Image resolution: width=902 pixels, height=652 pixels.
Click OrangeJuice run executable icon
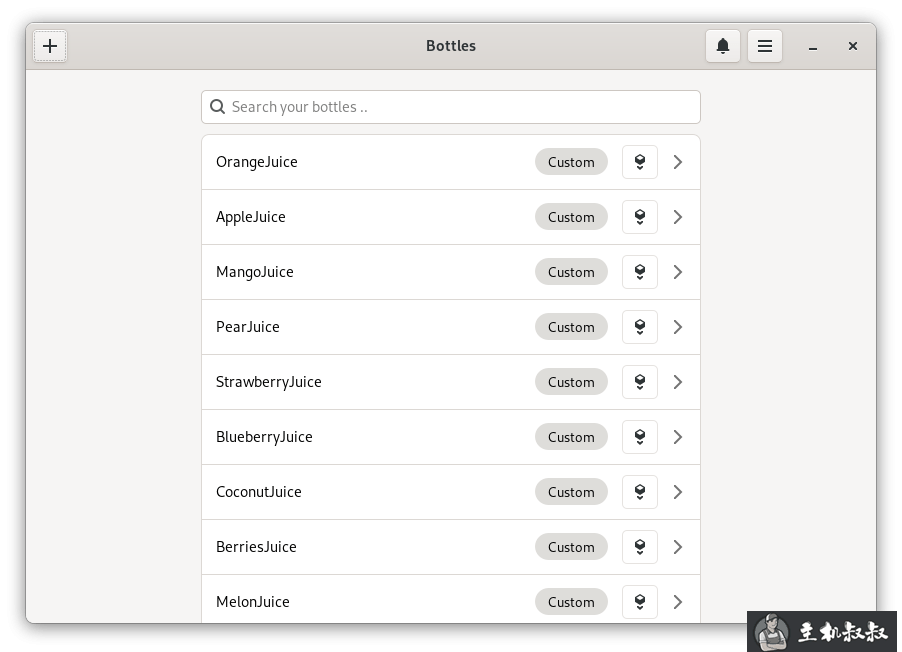point(640,162)
